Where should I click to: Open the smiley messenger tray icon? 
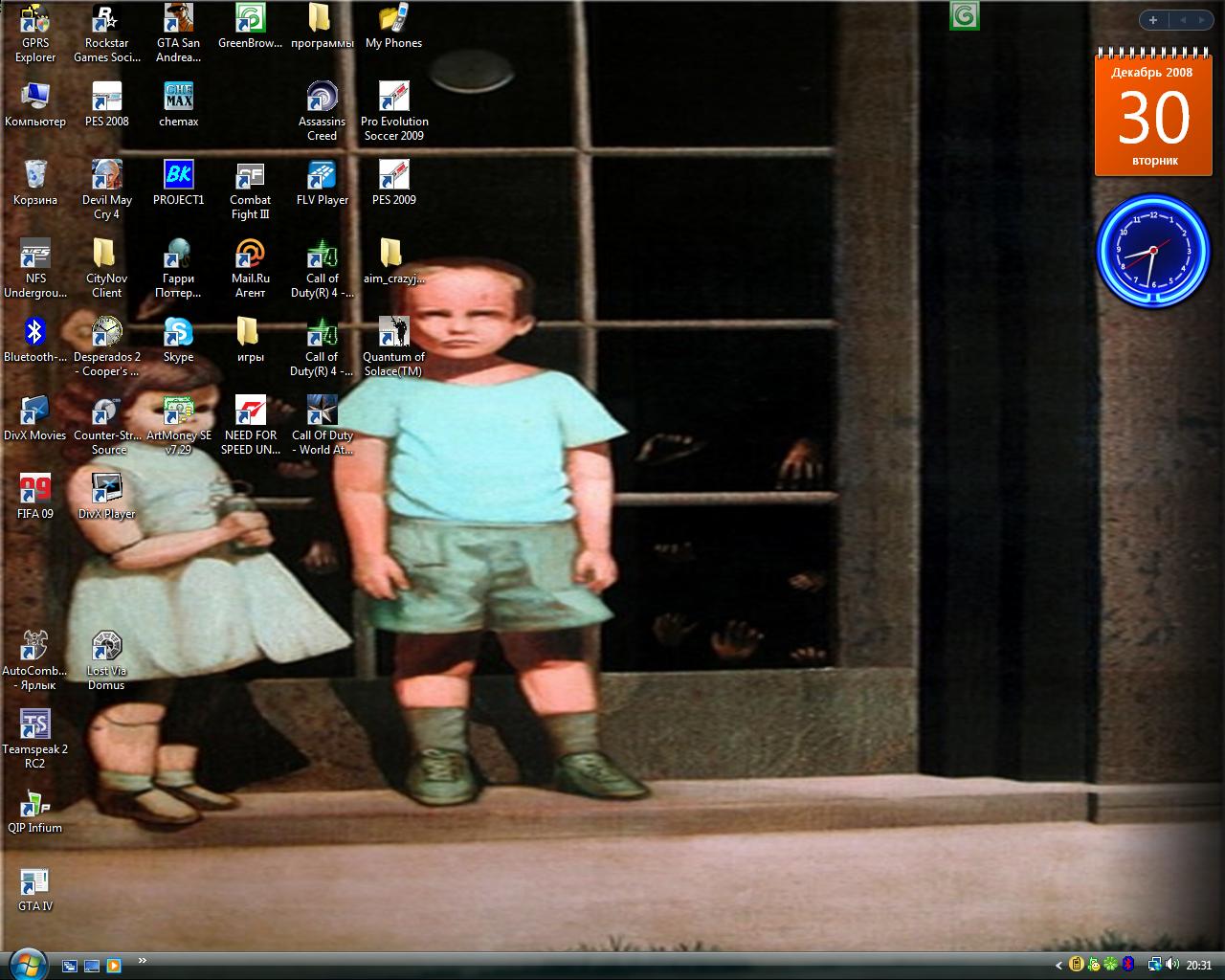tap(1093, 965)
